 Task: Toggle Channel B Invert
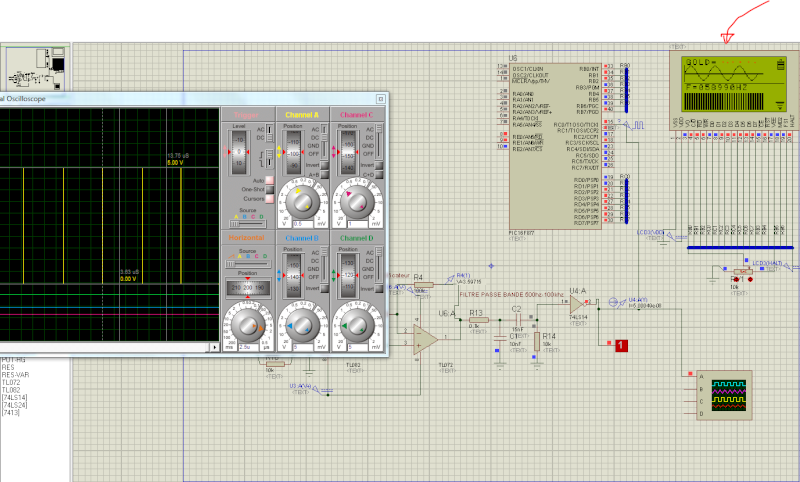click(x=324, y=289)
